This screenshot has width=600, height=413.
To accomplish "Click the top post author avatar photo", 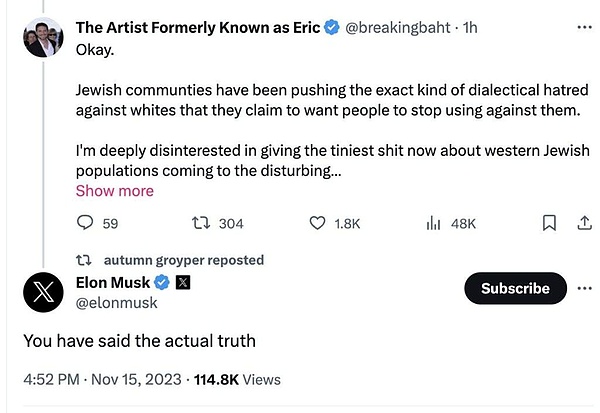I will point(44,38).
